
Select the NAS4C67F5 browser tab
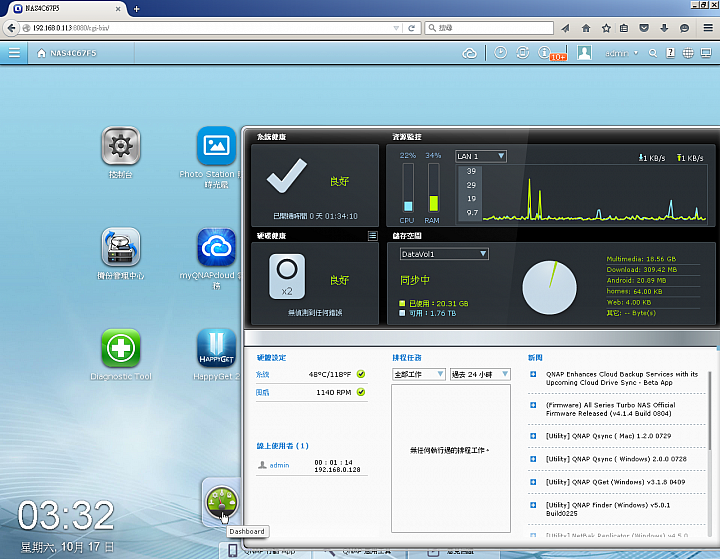coord(66,9)
